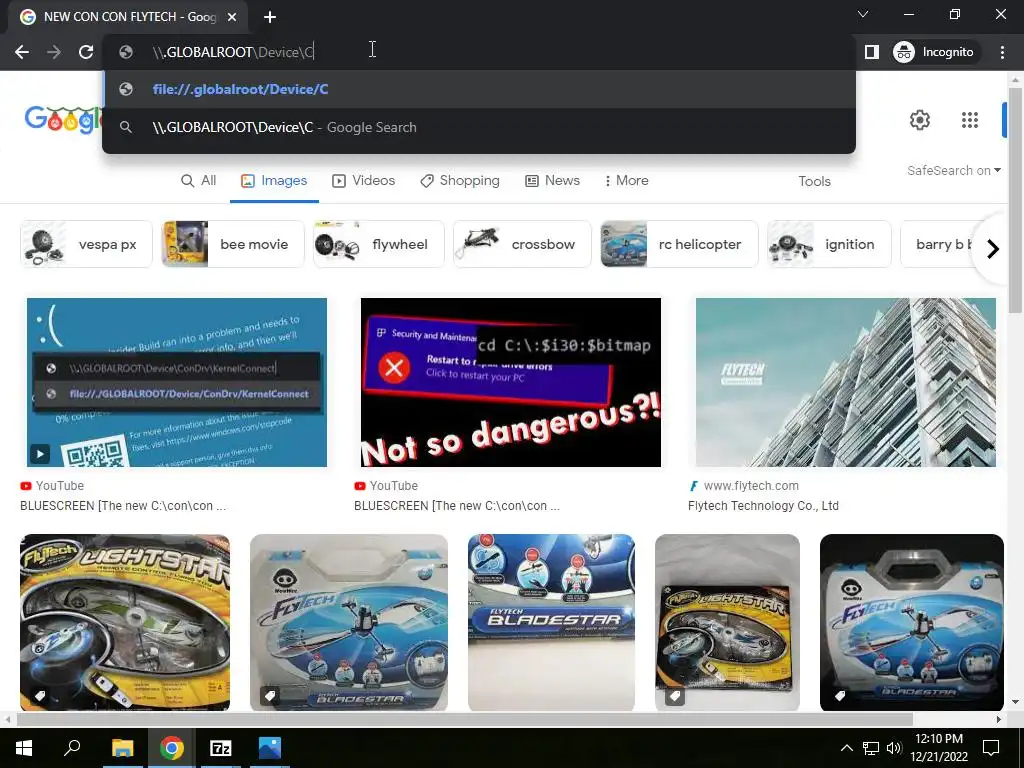Switch to the Shopping tab
Viewport: 1024px width, 768px height.
(460, 181)
